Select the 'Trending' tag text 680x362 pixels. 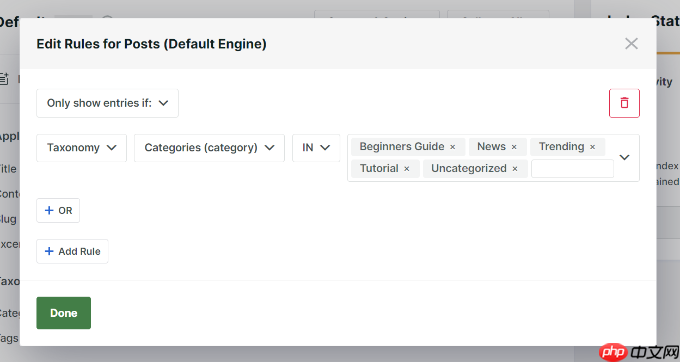[561, 147]
